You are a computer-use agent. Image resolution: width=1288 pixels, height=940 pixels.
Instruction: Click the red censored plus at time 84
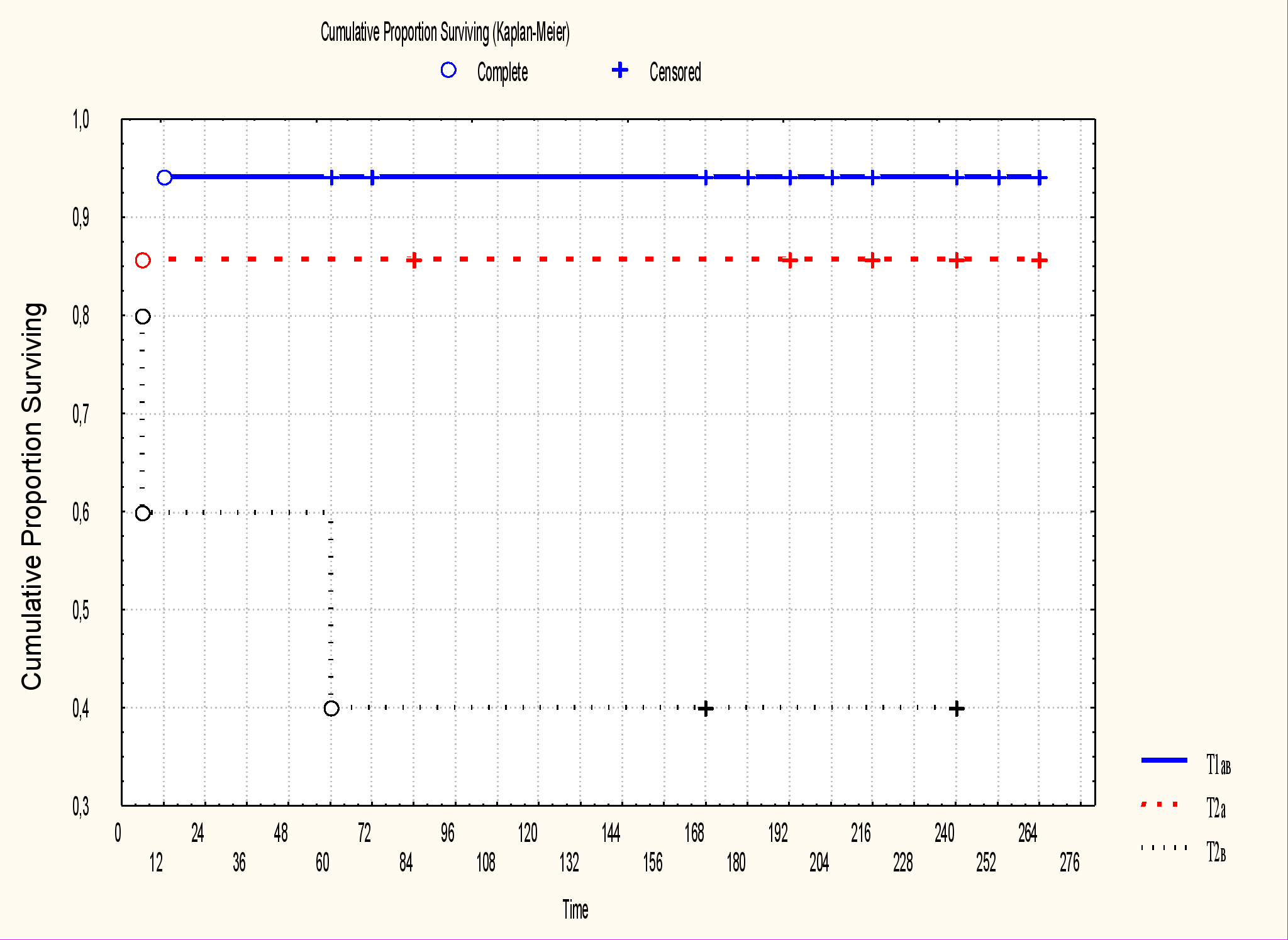coord(413,260)
